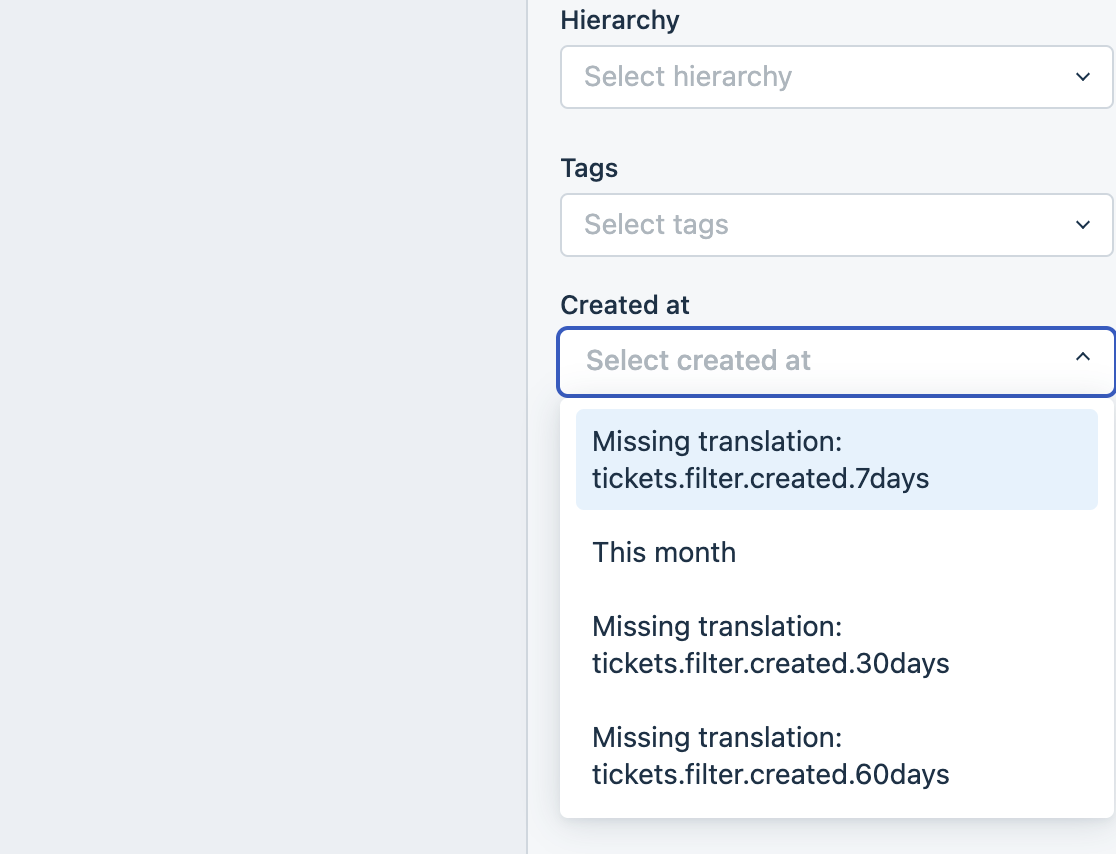Open the Hierarchy dropdown chevron
This screenshot has width=1116, height=854.
(1082, 77)
